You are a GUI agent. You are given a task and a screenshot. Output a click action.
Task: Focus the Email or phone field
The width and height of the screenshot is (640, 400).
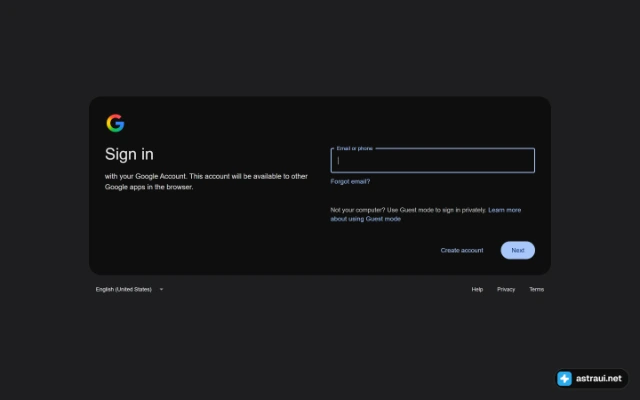[x=432, y=160]
